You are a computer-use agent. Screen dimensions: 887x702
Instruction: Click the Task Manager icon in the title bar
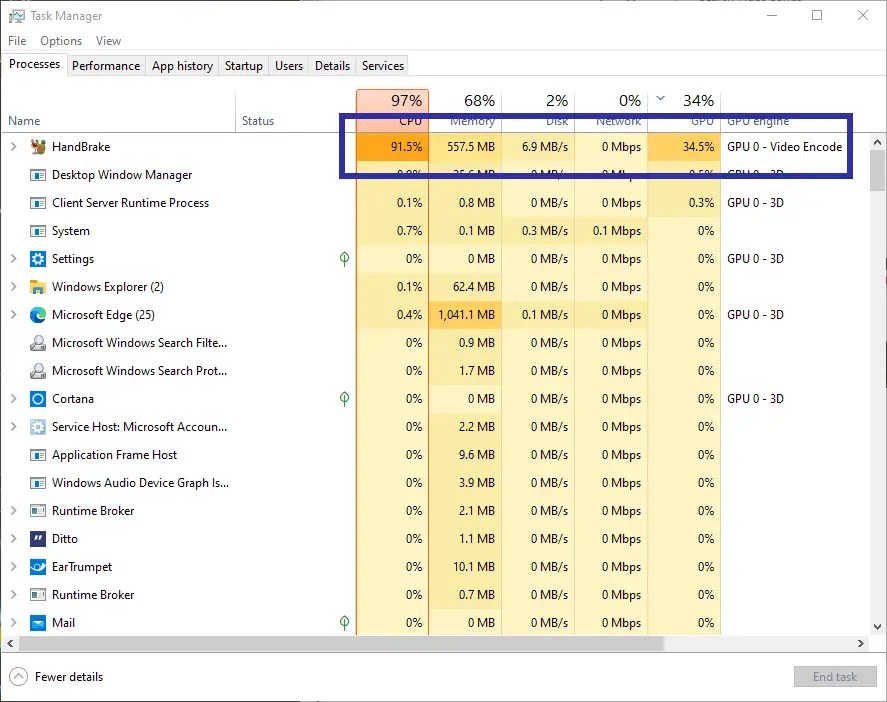pos(15,15)
